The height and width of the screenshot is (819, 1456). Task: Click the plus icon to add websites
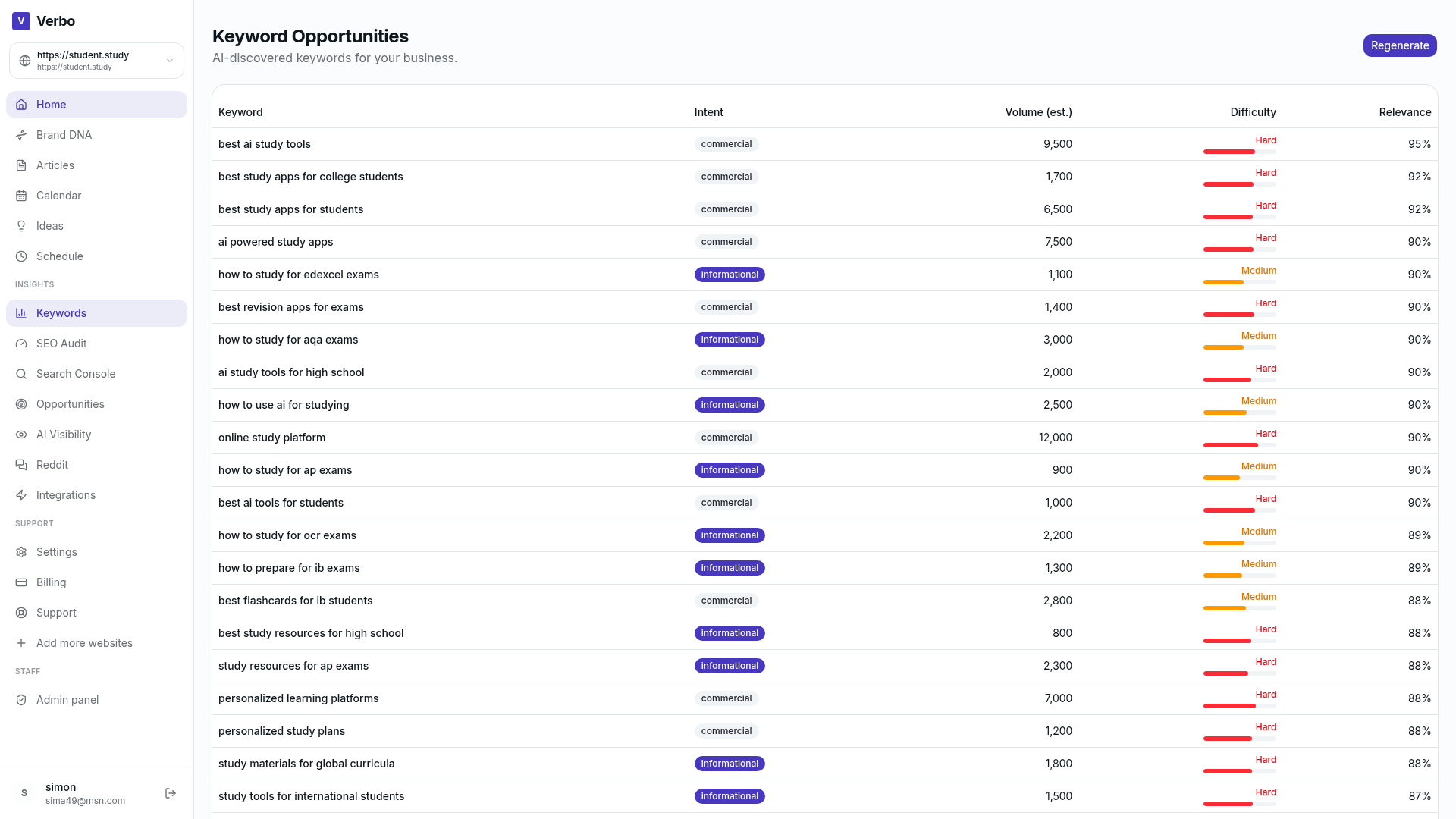coord(21,643)
